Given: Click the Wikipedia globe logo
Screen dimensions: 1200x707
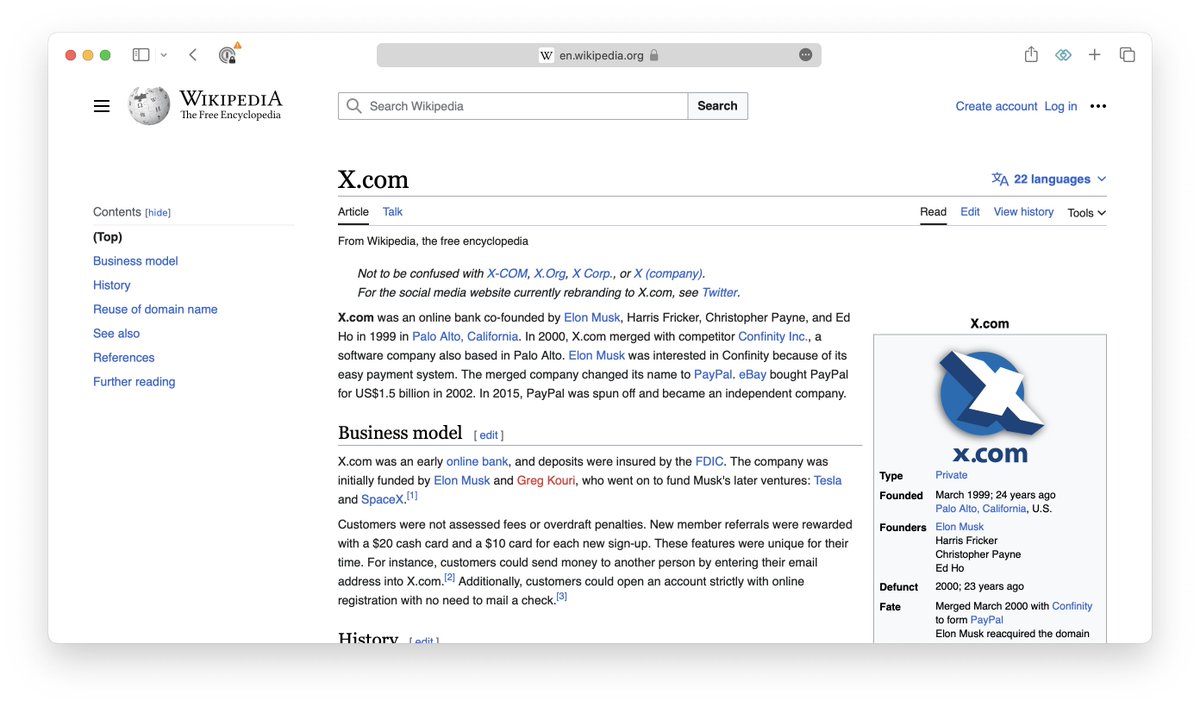Looking at the screenshot, I should click(149, 105).
